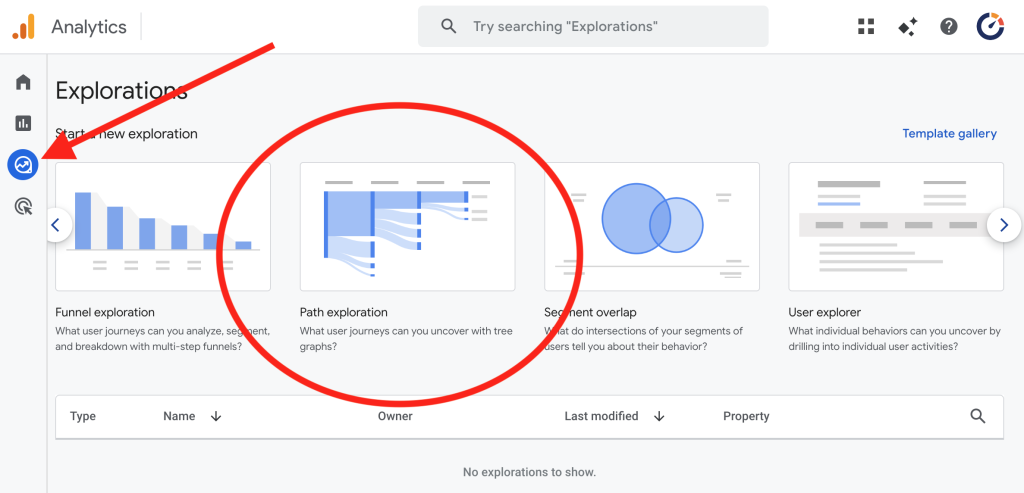Sort explorations by Name arrow
This screenshot has width=1024, height=493.
click(216, 416)
